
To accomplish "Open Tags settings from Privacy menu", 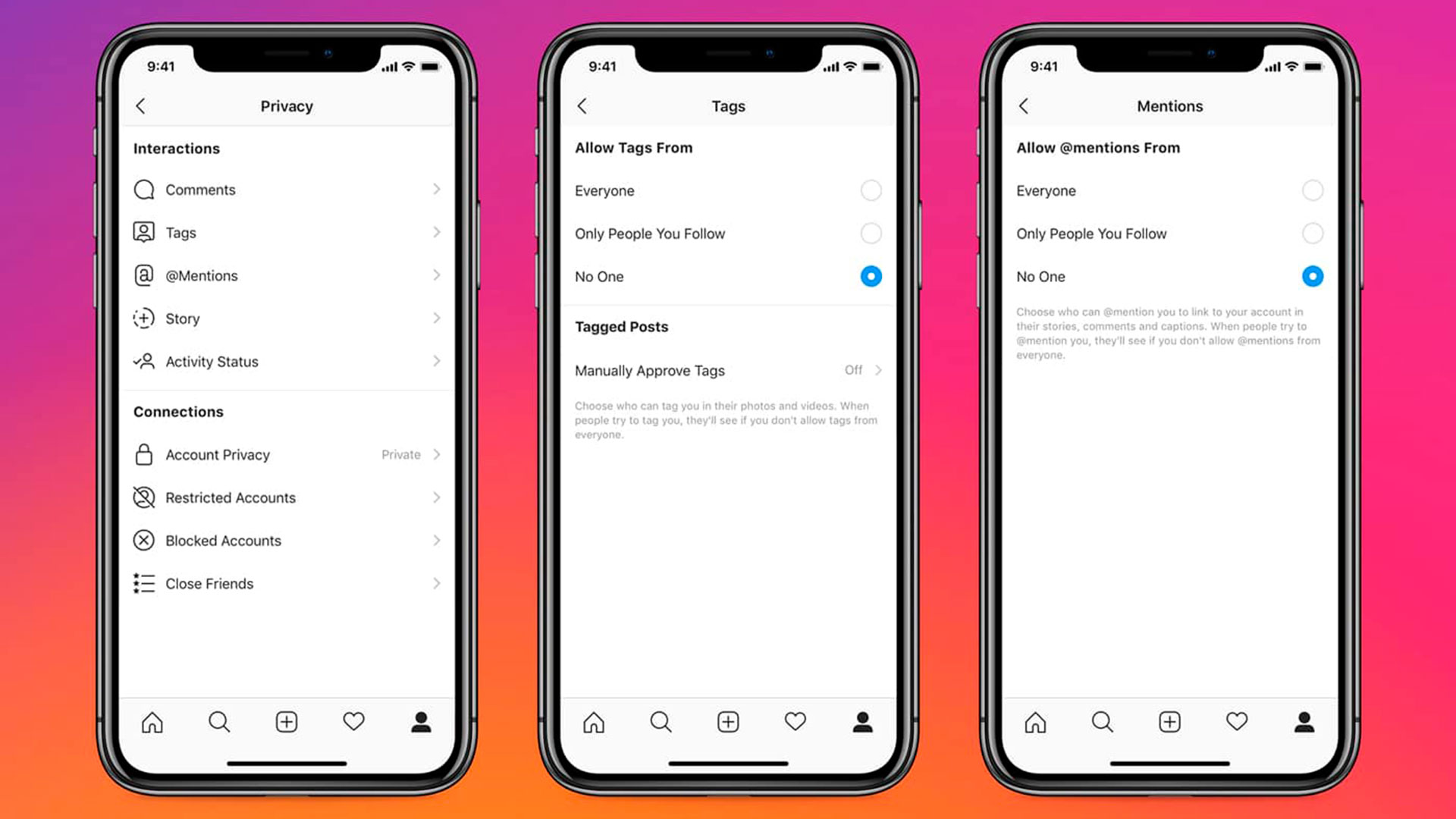I will pos(287,232).
